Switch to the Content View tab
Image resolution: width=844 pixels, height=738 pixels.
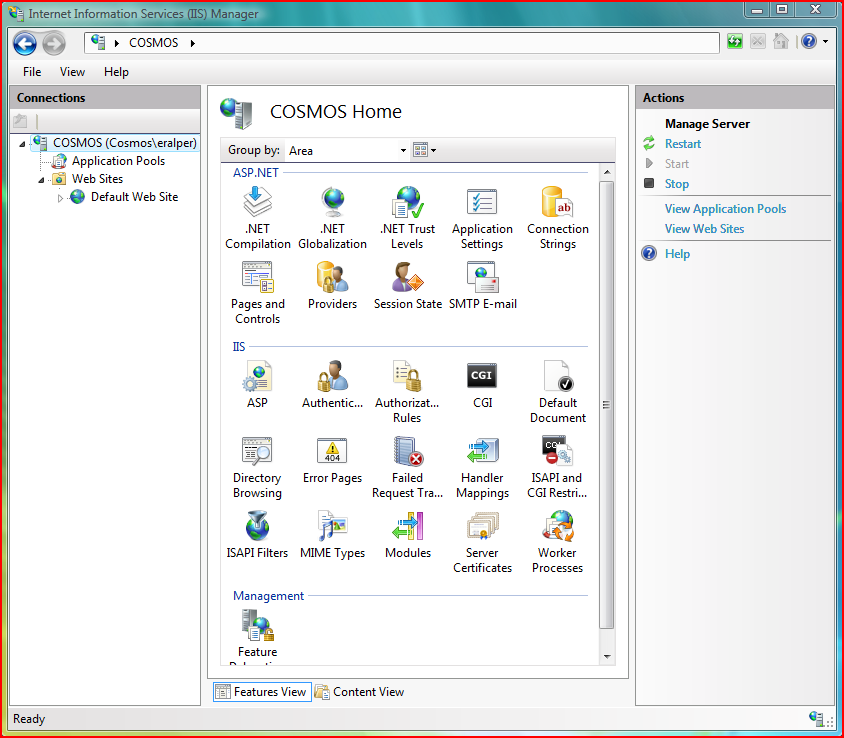tap(360, 692)
